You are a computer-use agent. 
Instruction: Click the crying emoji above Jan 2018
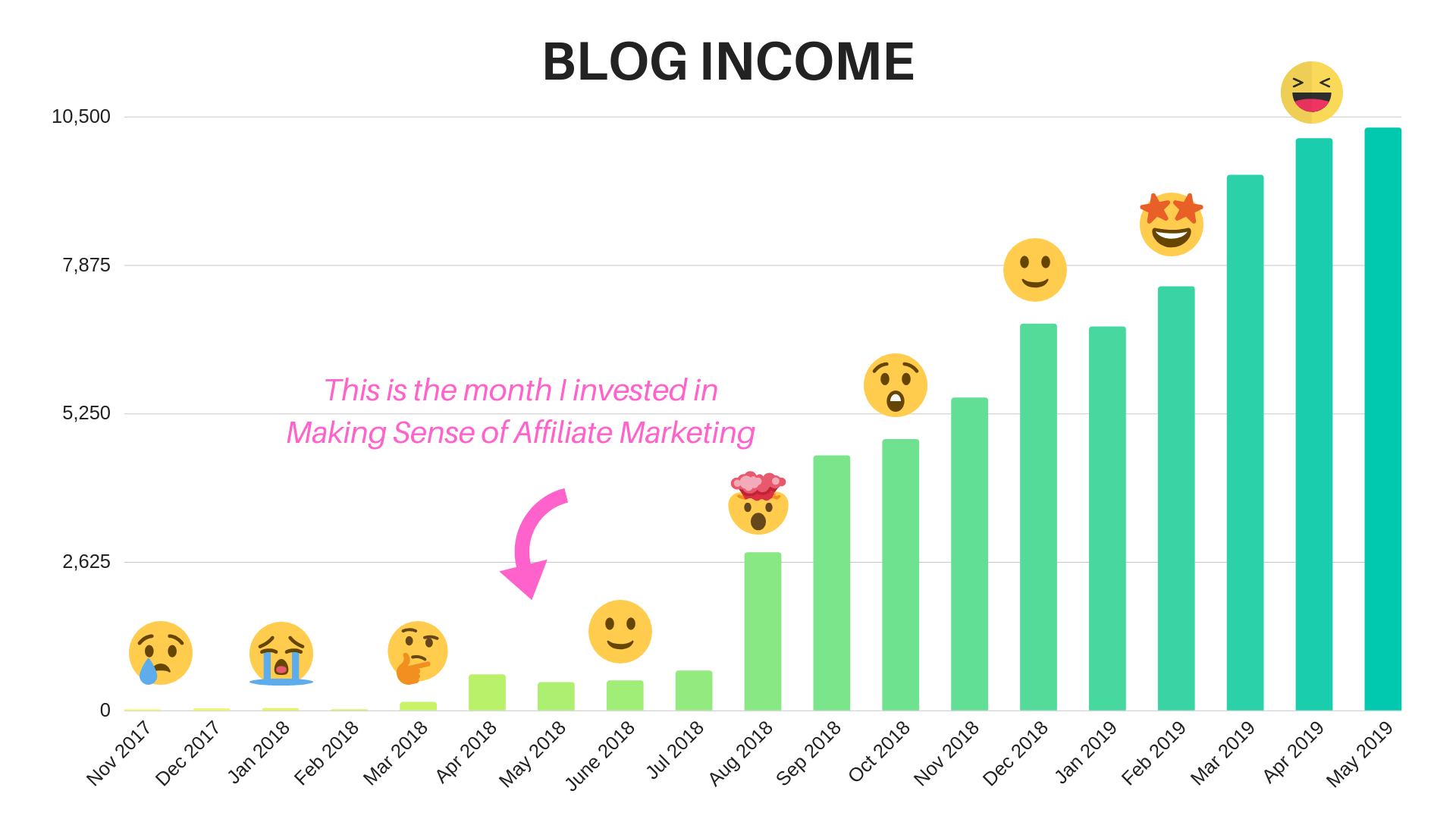[281, 654]
